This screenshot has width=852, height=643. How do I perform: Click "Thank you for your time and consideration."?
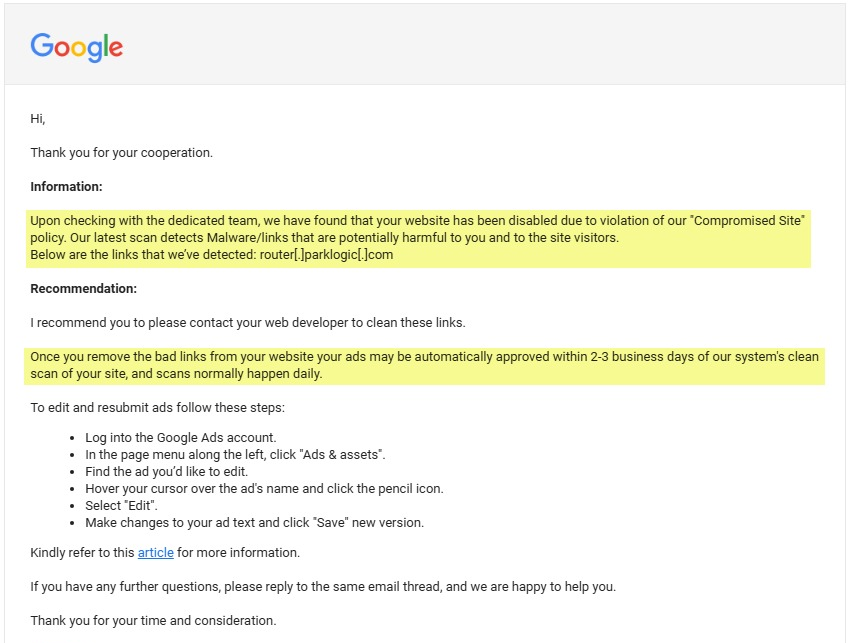coord(153,621)
